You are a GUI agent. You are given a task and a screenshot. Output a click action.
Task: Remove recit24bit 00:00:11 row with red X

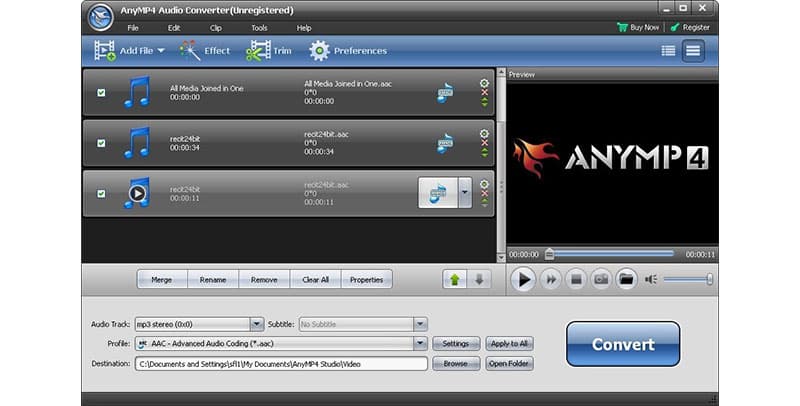pyautogui.click(x=484, y=193)
